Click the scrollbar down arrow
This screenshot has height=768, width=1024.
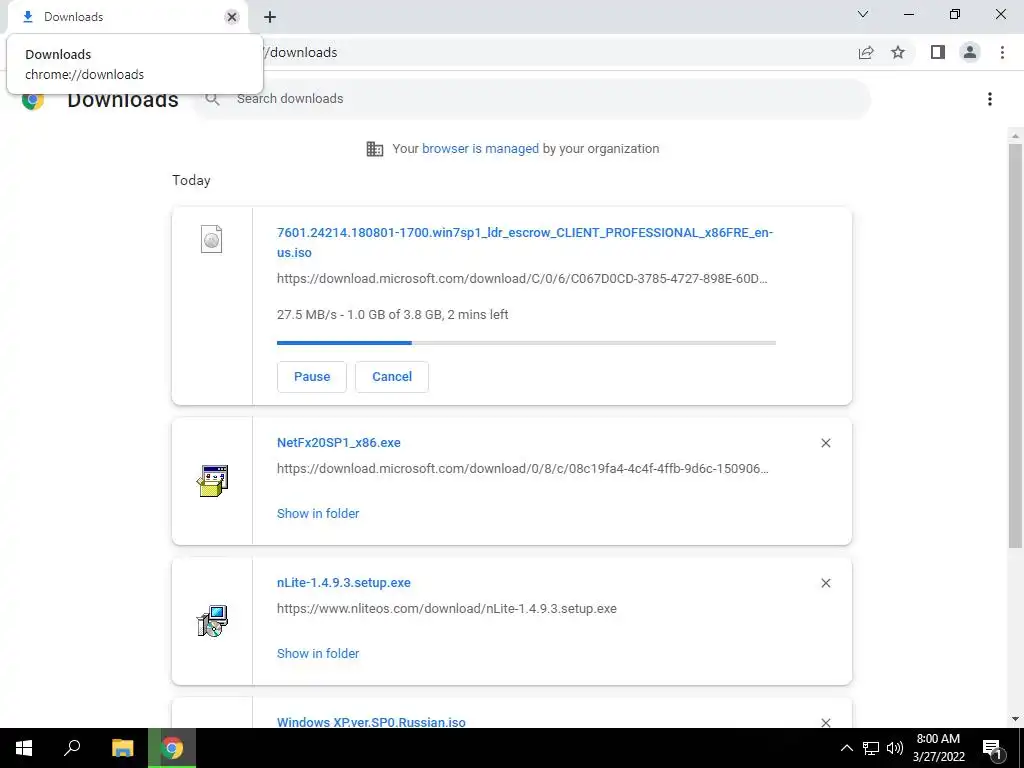(1015, 719)
